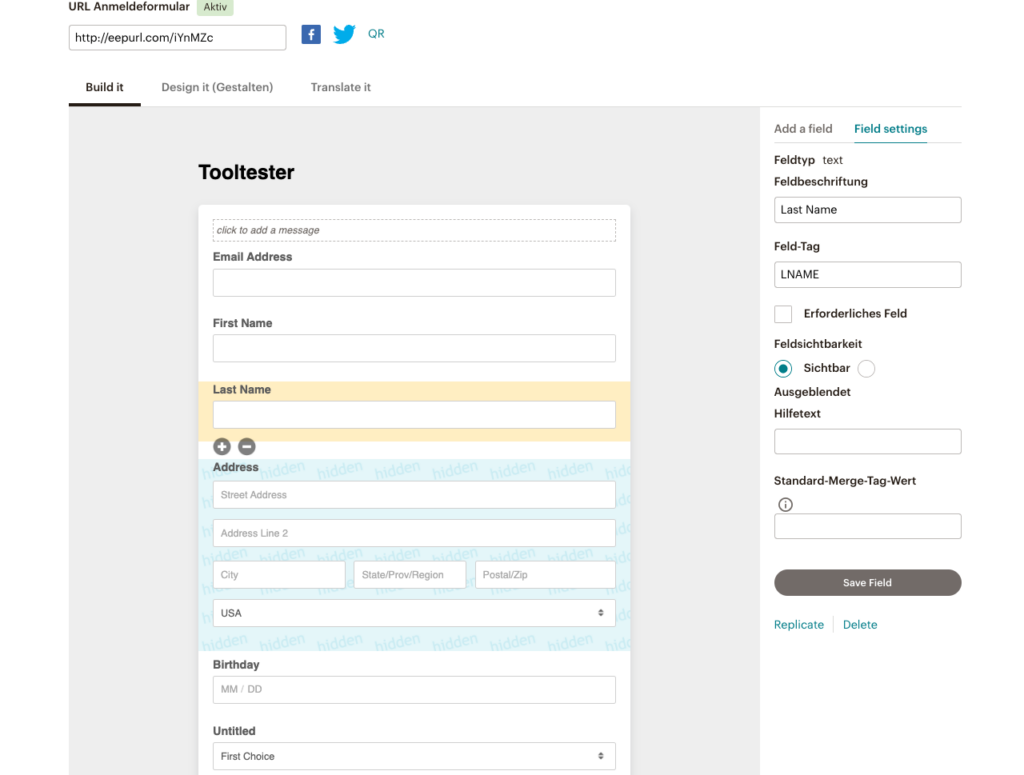
Task: Share the form on Facebook
Action: (311, 34)
